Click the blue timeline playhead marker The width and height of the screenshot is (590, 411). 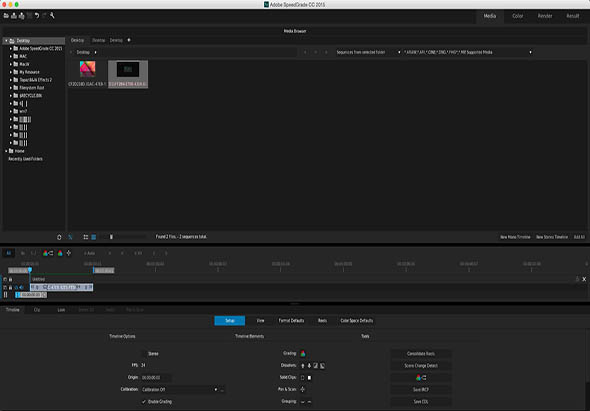pos(30,269)
